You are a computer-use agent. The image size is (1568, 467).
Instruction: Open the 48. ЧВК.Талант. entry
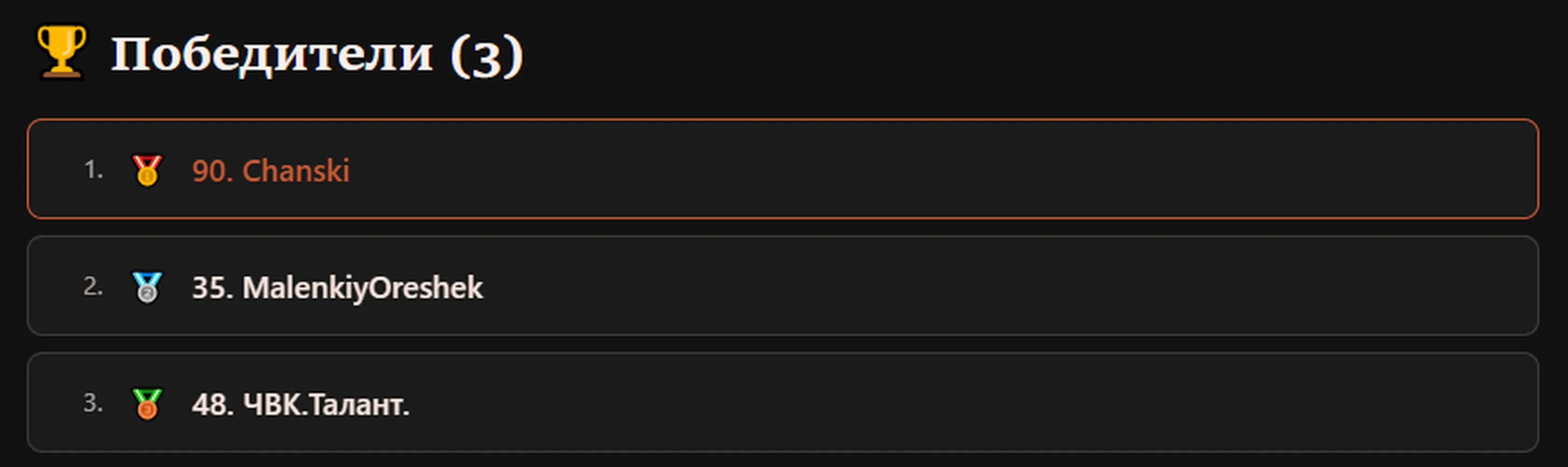coord(783,403)
